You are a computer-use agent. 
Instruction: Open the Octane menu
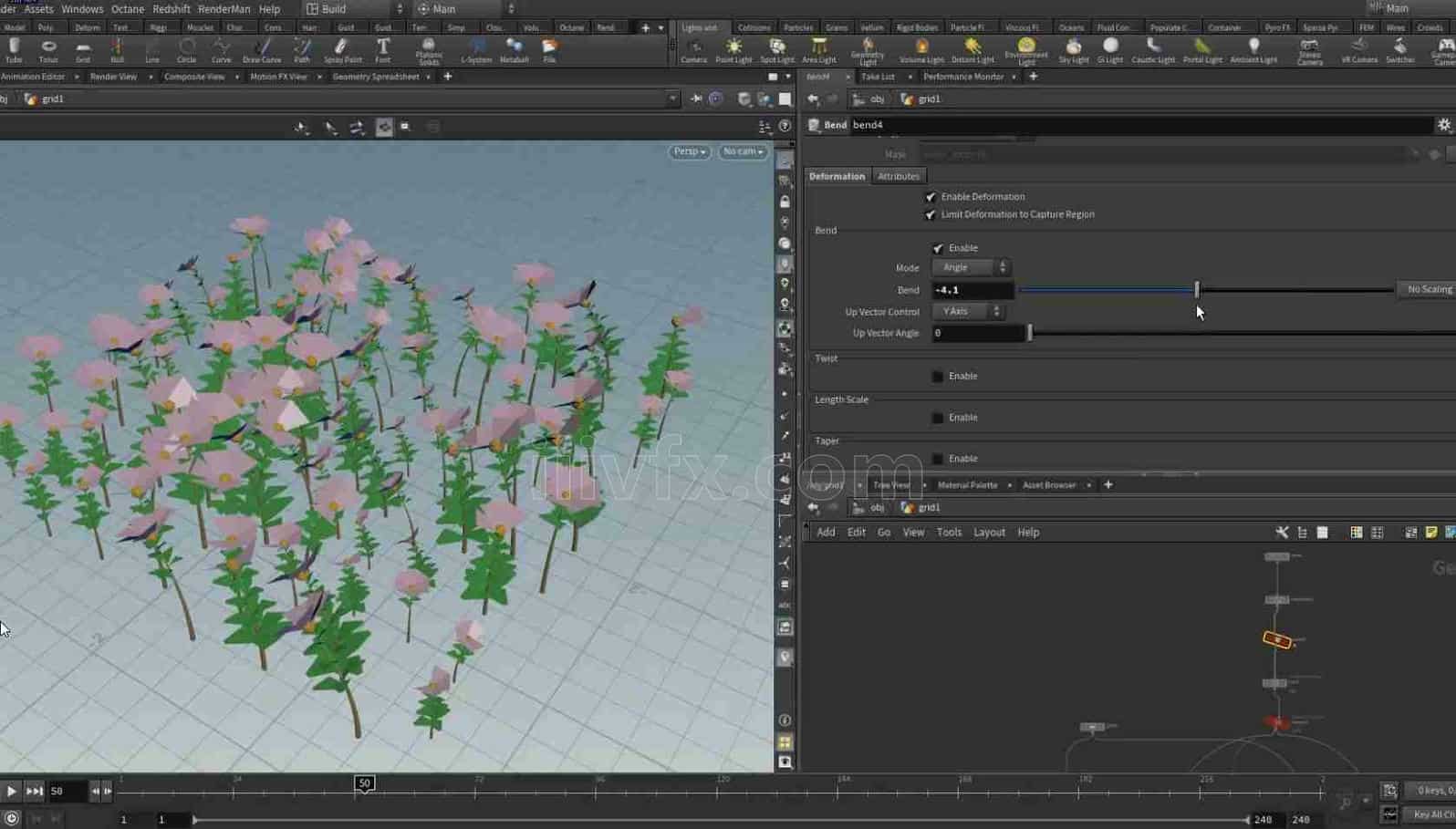pos(128,9)
